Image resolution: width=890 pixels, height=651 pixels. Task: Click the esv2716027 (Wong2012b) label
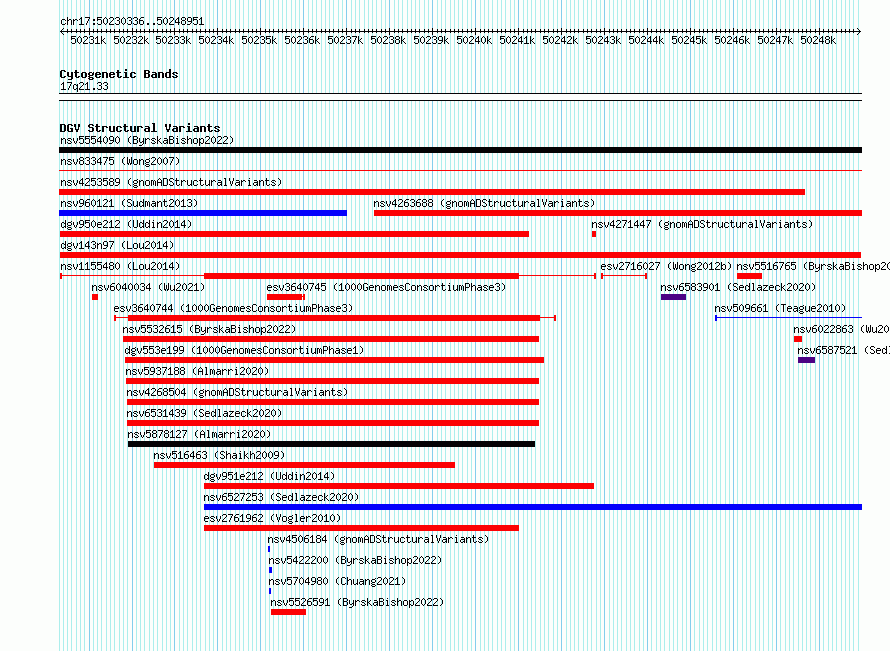pos(666,266)
